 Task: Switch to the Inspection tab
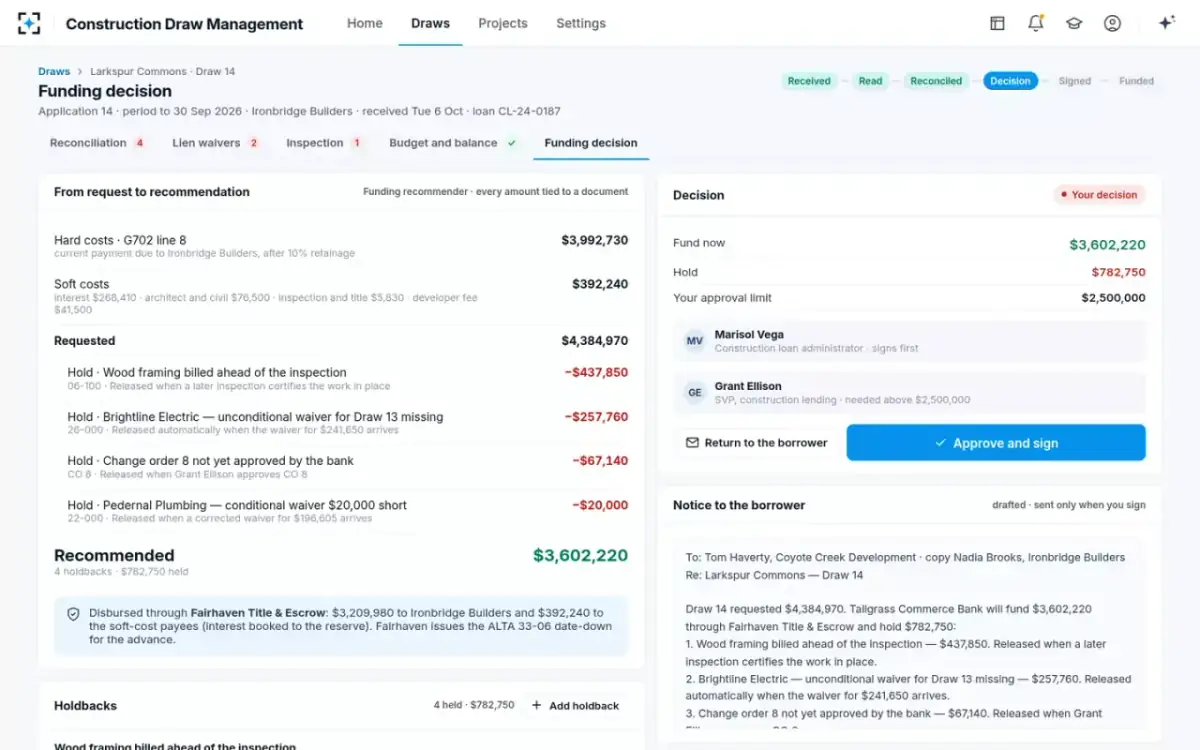click(324, 143)
